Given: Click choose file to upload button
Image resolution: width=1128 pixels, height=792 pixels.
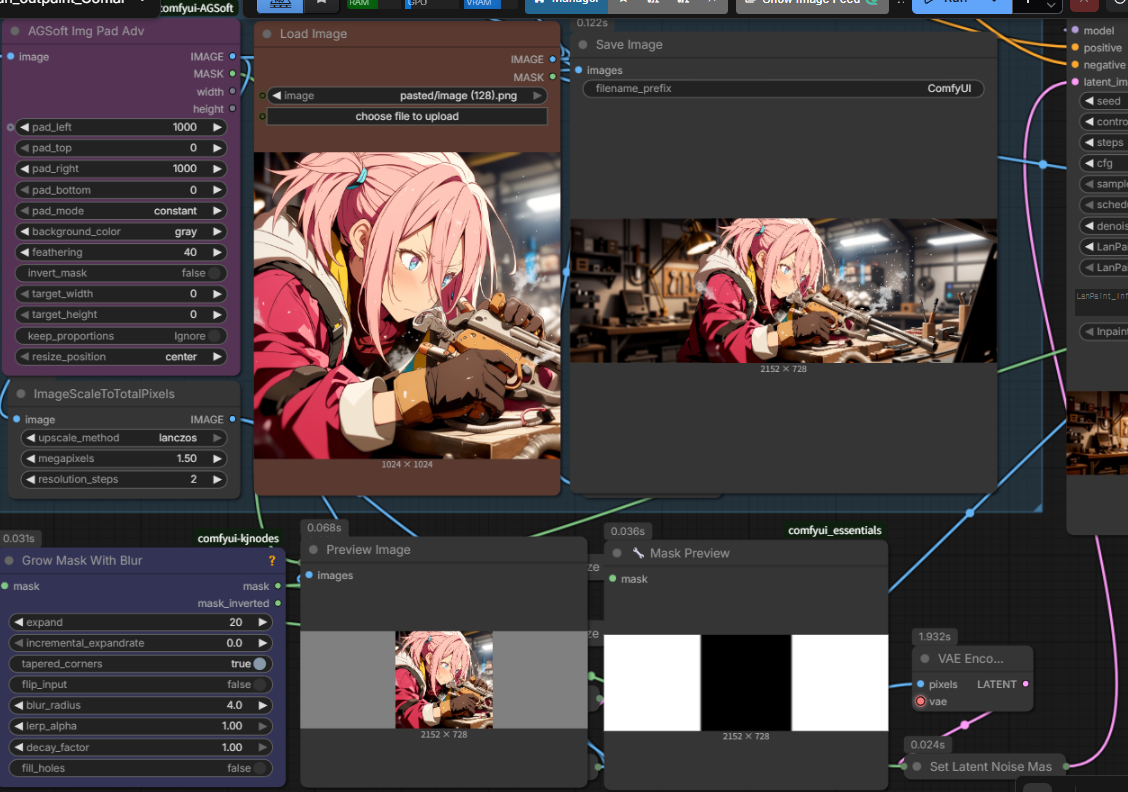Looking at the screenshot, I should pyautogui.click(x=407, y=117).
